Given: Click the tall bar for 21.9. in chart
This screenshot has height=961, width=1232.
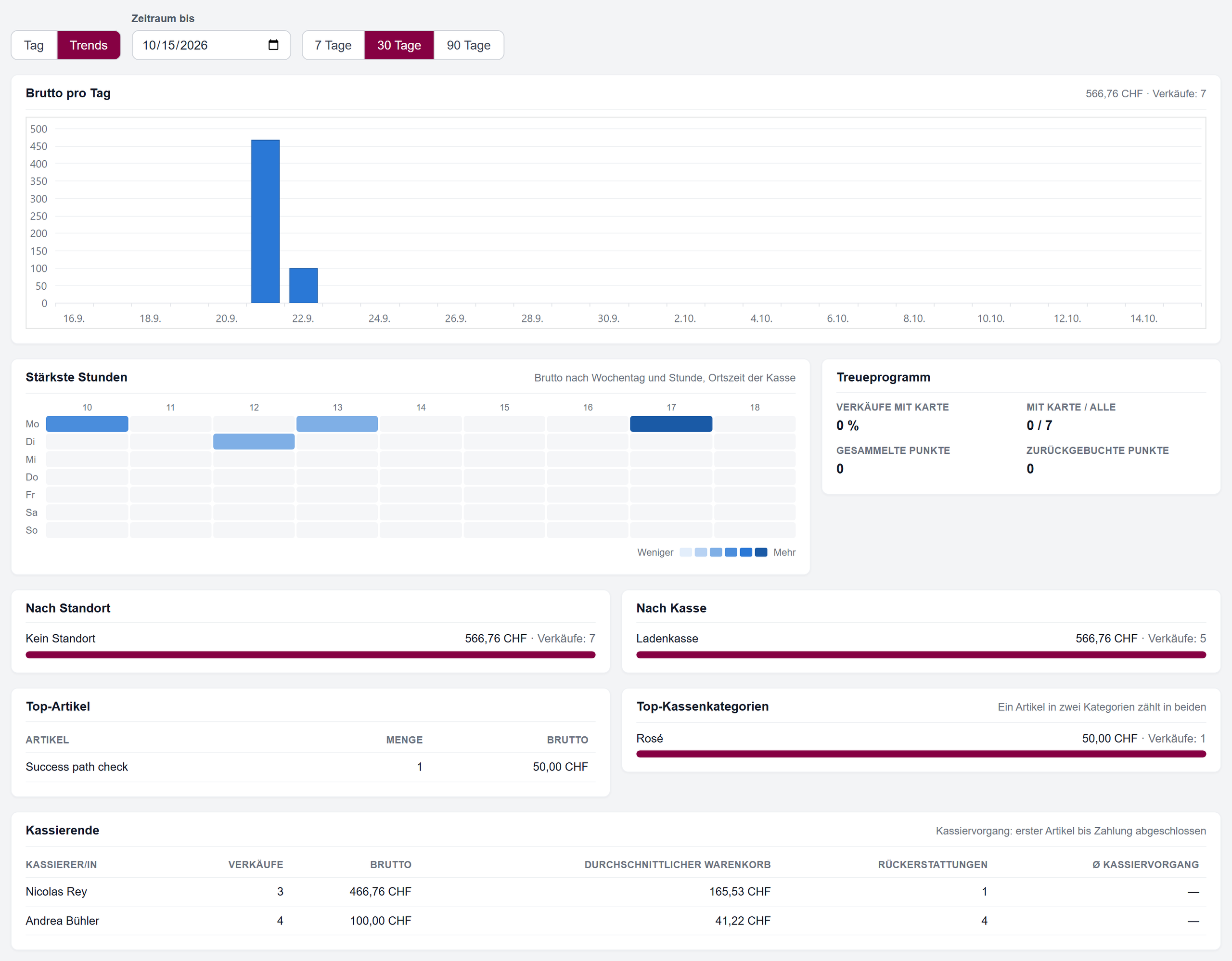Looking at the screenshot, I should point(265,221).
